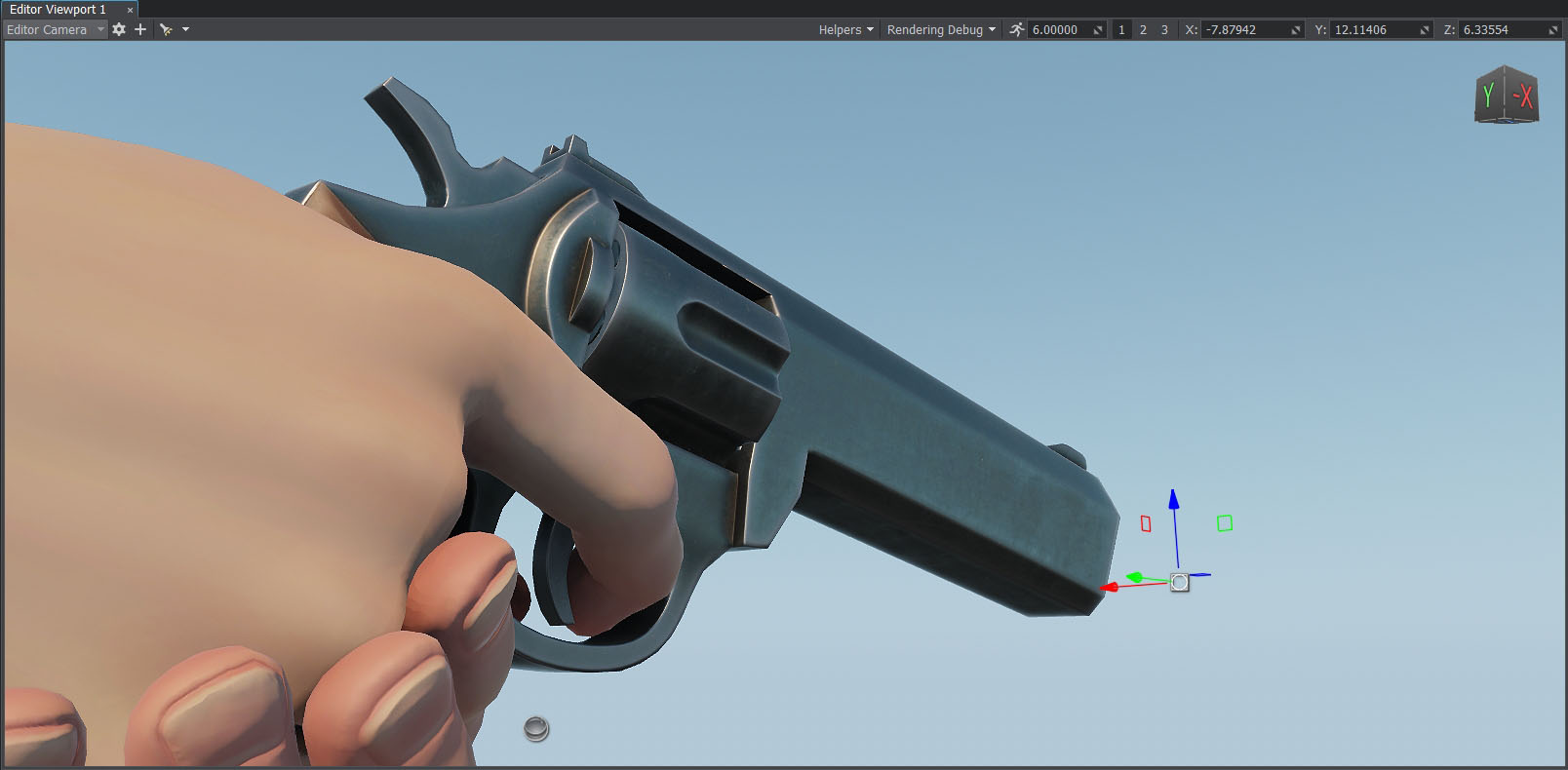Click the add camera plus icon
The width and height of the screenshot is (1568, 770).
[140, 29]
